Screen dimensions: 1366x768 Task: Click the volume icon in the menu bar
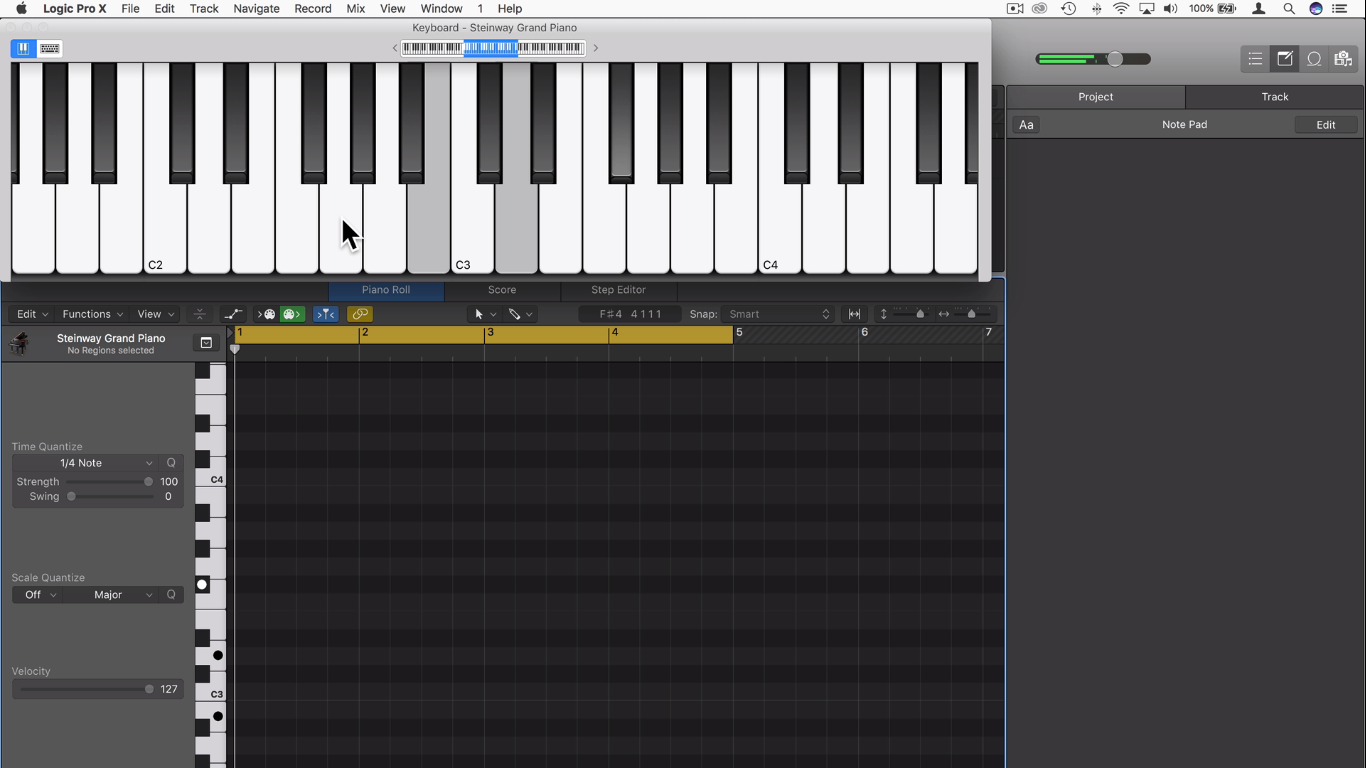(1171, 9)
